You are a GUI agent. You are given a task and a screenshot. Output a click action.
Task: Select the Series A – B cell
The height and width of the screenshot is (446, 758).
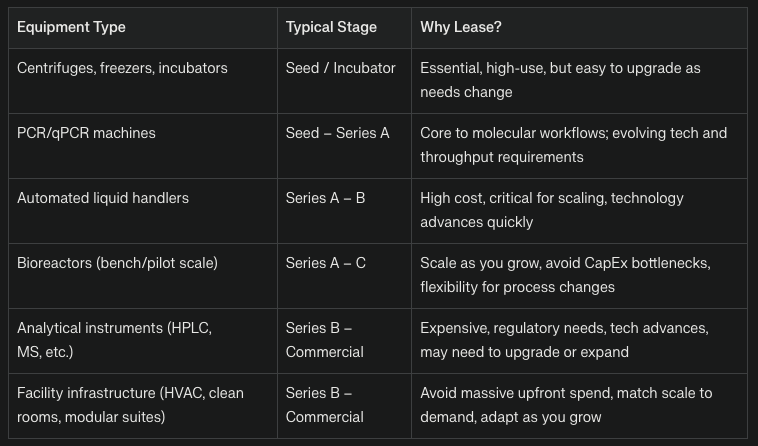pyautogui.click(x=344, y=211)
